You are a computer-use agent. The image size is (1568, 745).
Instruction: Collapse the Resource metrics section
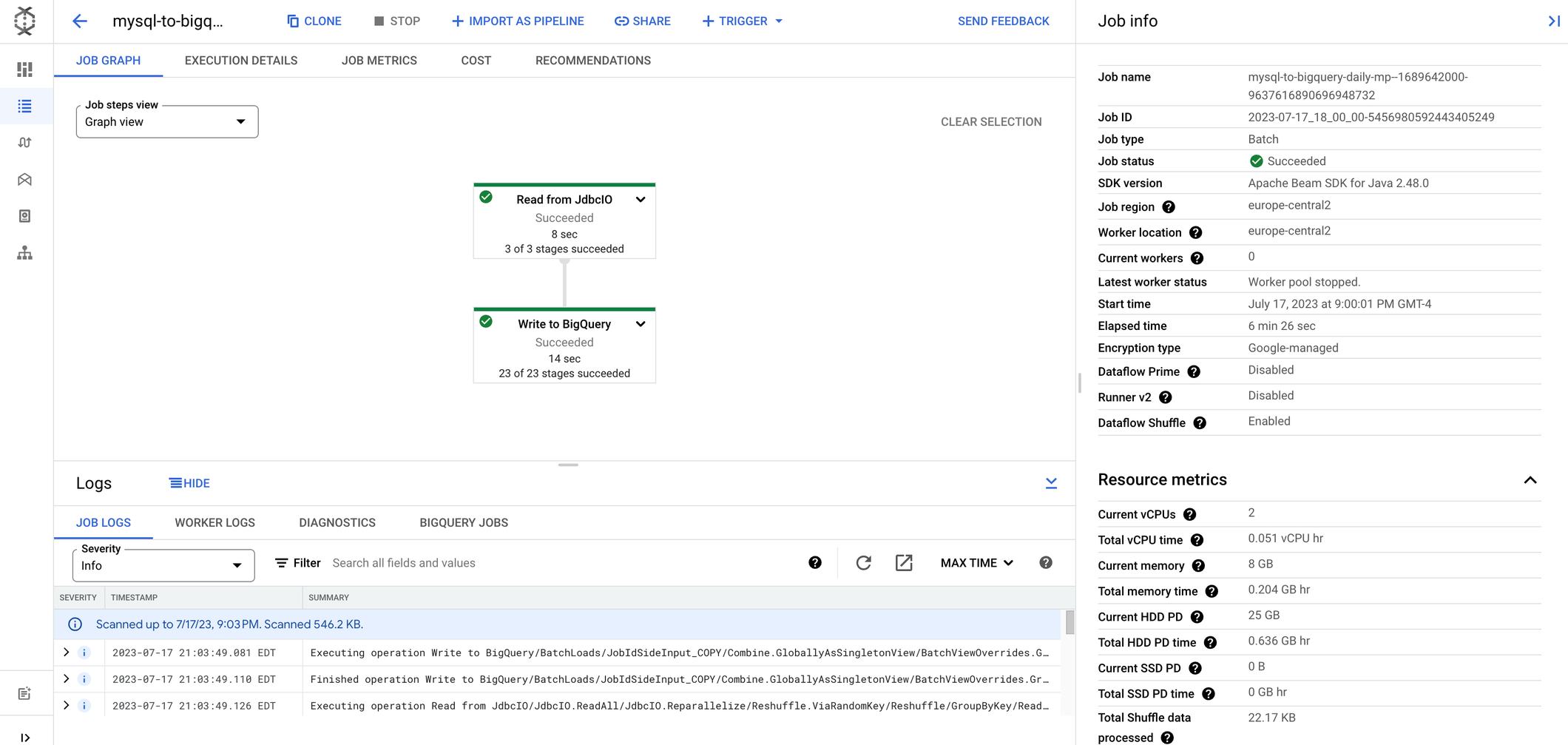(x=1530, y=480)
